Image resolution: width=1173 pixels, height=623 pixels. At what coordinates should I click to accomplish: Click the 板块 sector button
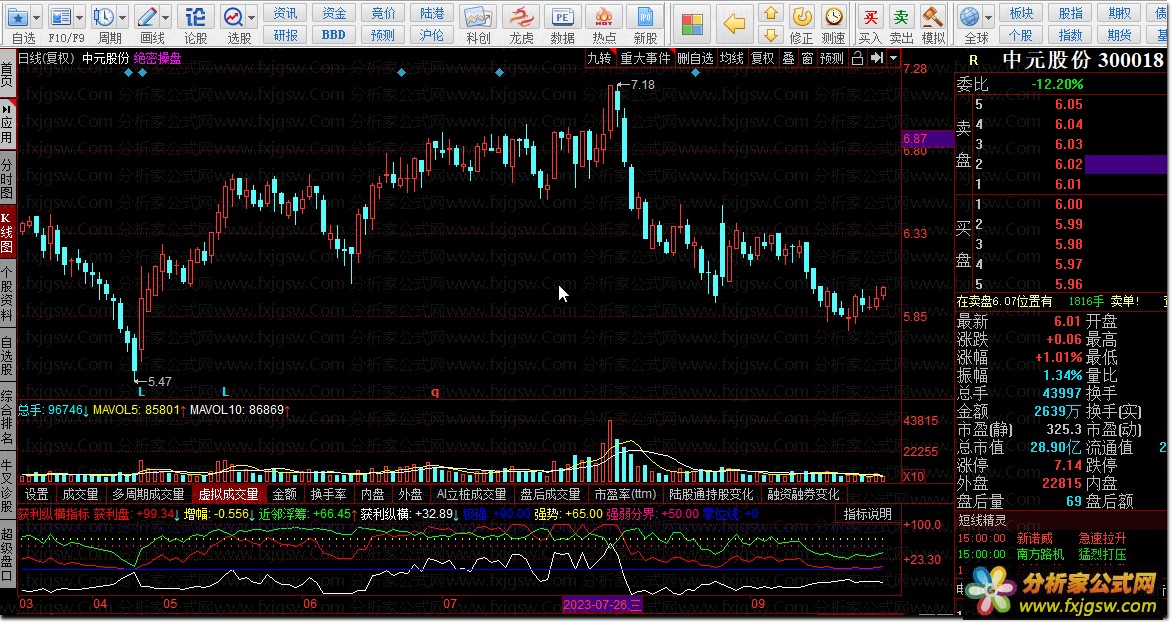(1022, 13)
